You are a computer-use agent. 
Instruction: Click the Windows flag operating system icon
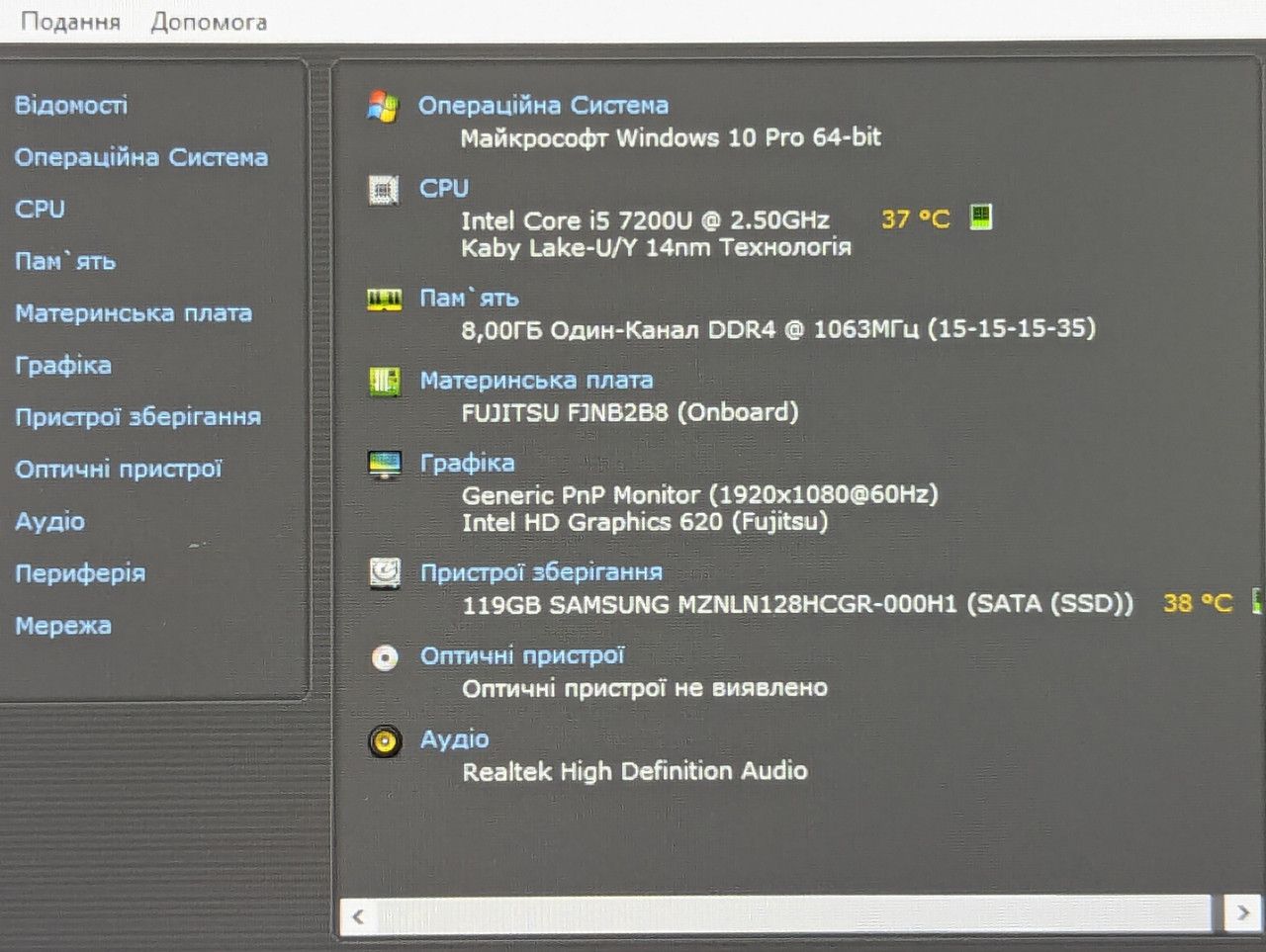pyautogui.click(x=383, y=107)
